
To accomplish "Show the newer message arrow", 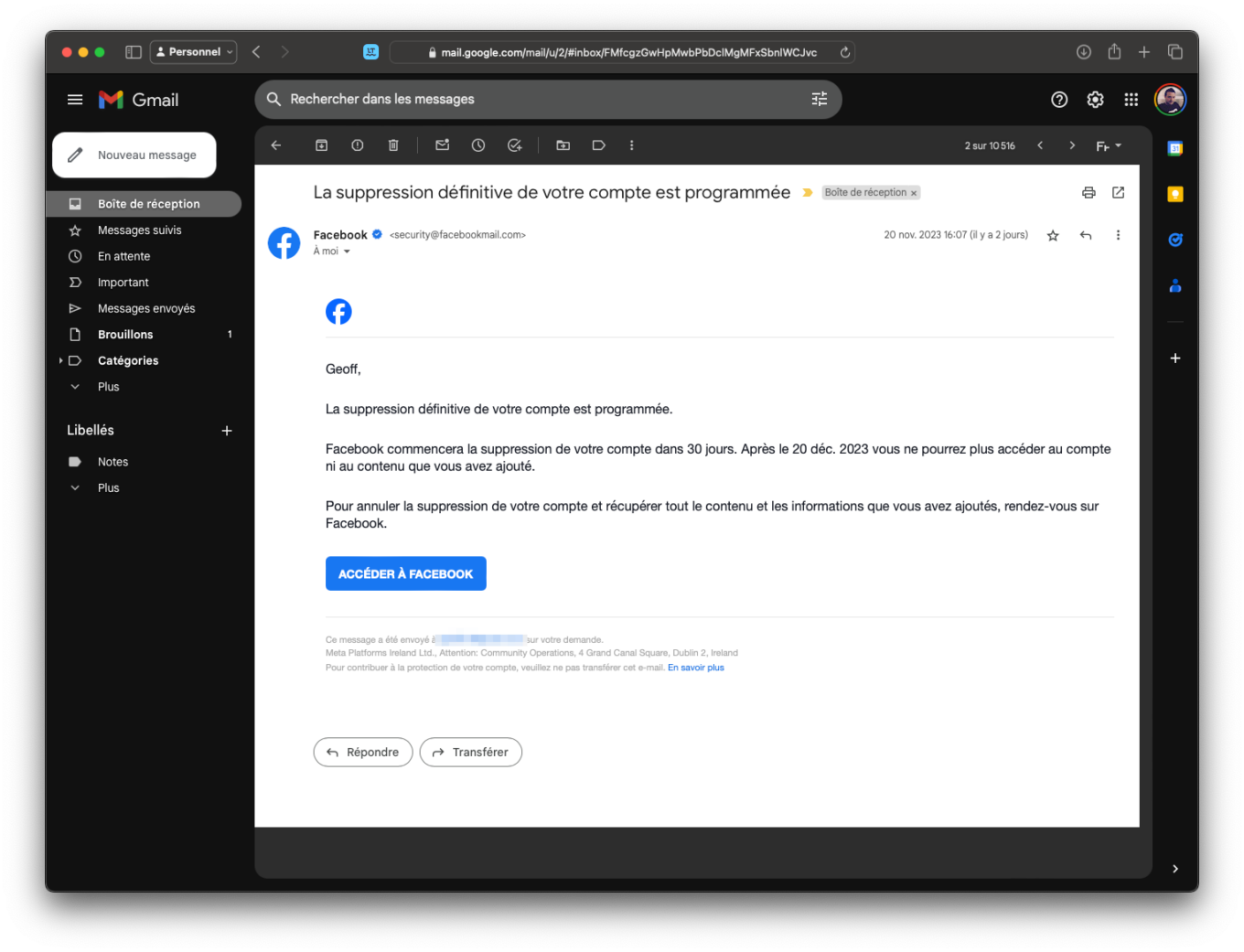I will click(x=1040, y=145).
